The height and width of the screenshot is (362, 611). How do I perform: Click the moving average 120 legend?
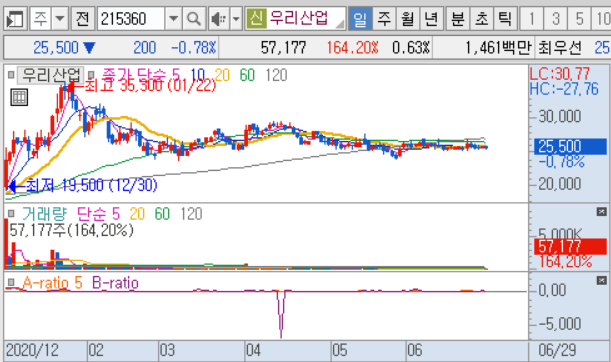[276, 75]
